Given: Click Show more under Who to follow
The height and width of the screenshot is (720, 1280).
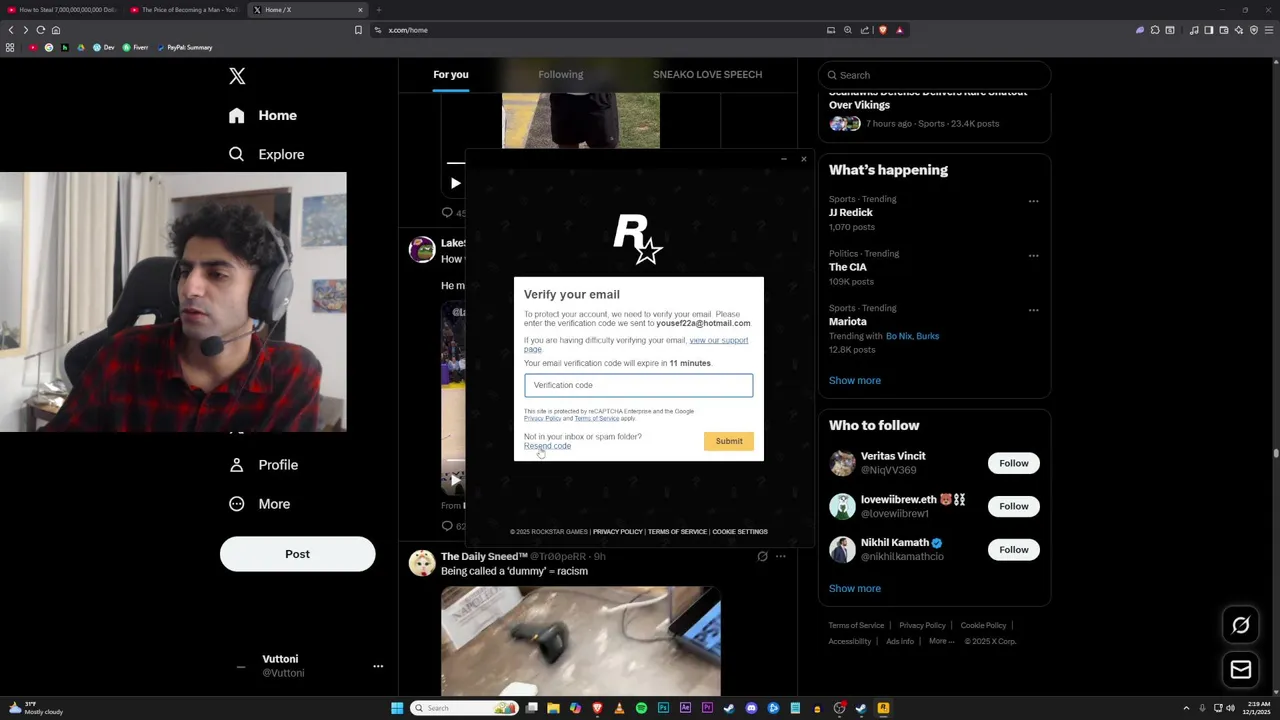Looking at the screenshot, I should click(854, 588).
